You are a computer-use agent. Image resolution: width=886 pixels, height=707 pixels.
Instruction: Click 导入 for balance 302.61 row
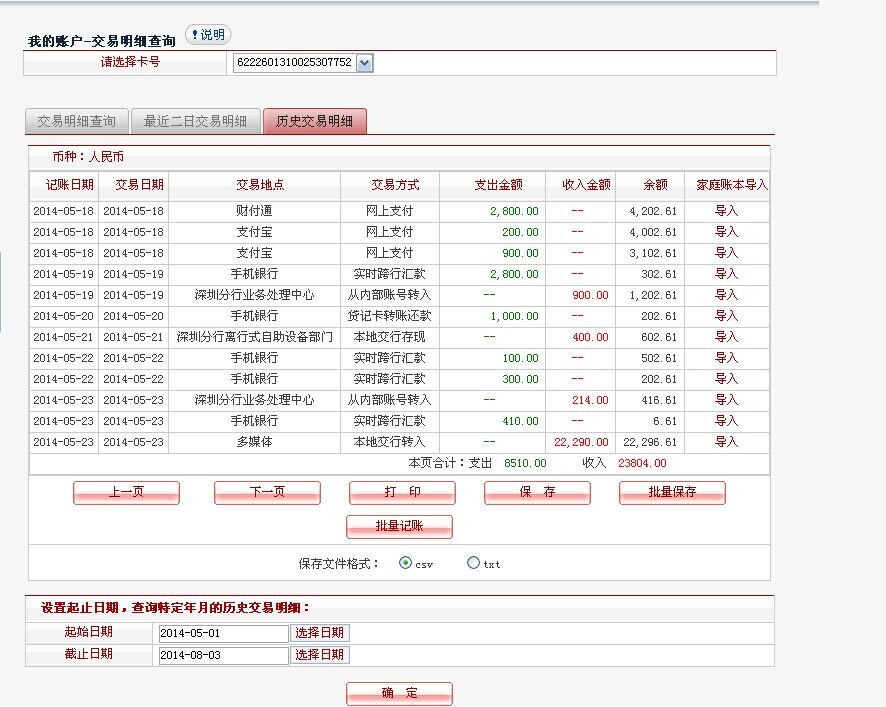pos(727,274)
